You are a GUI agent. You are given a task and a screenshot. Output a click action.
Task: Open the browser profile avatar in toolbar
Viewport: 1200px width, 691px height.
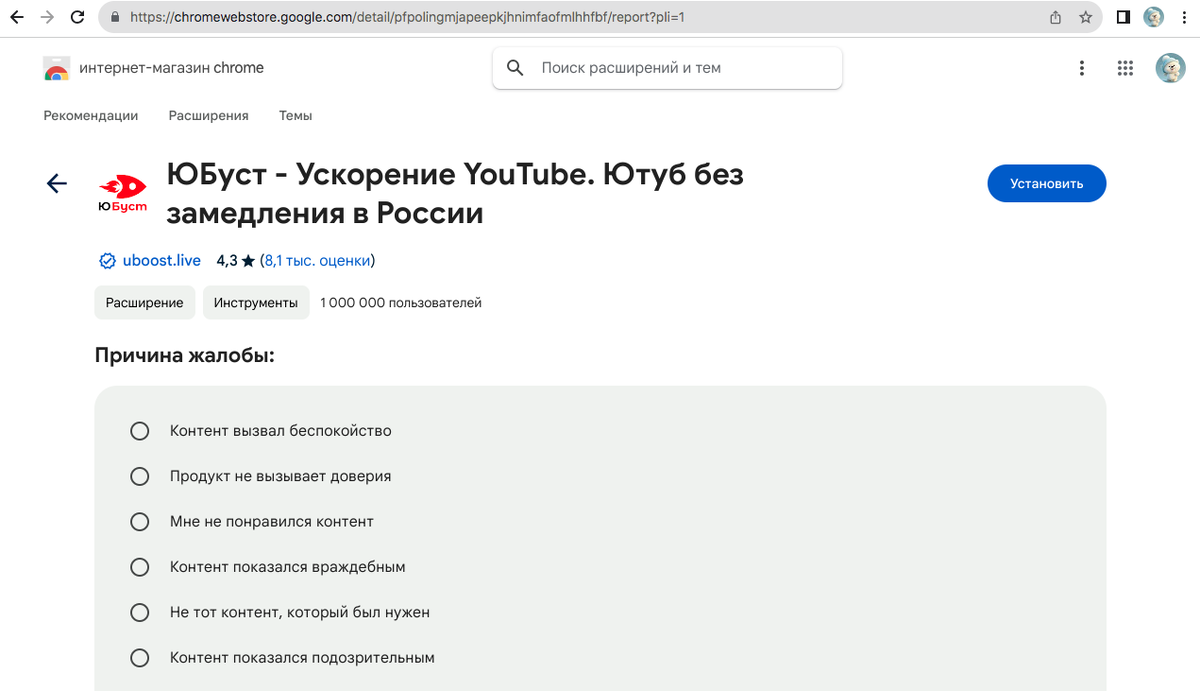click(x=1154, y=17)
